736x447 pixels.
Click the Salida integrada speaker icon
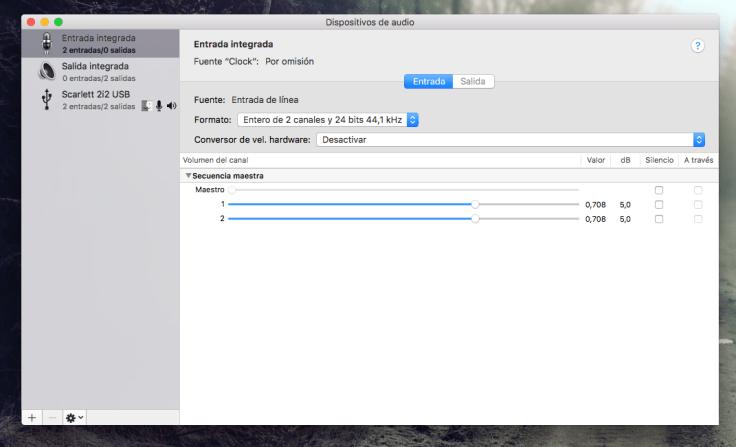coord(47,71)
